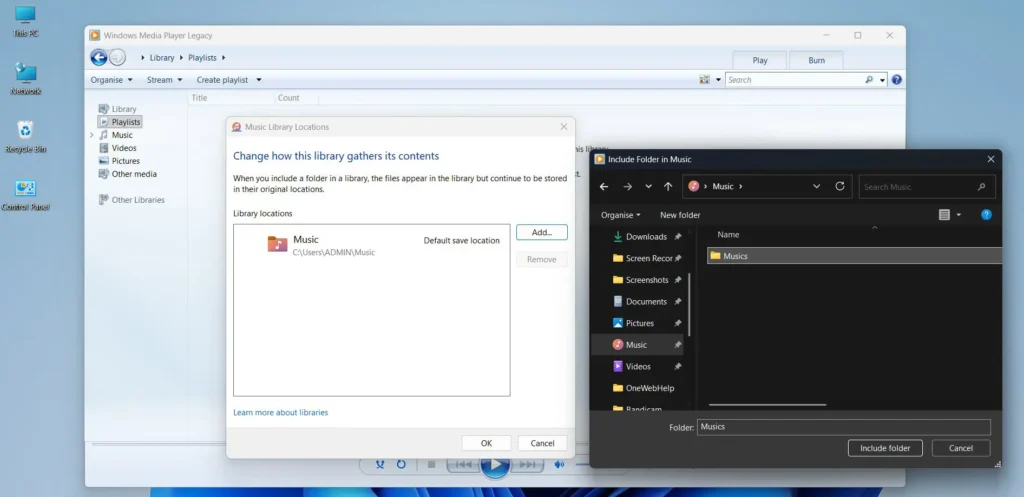Switch to the Play tab

(x=760, y=60)
